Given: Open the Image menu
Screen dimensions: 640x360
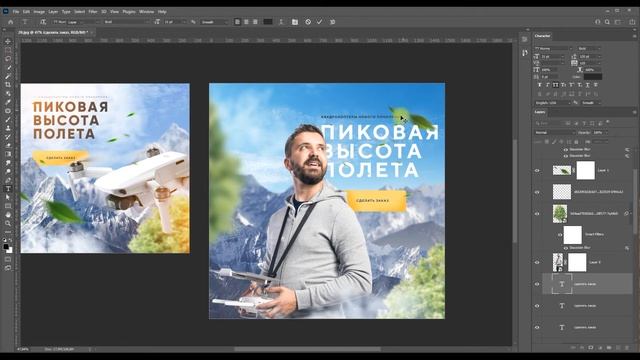Looking at the screenshot, I should coord(39,12).
